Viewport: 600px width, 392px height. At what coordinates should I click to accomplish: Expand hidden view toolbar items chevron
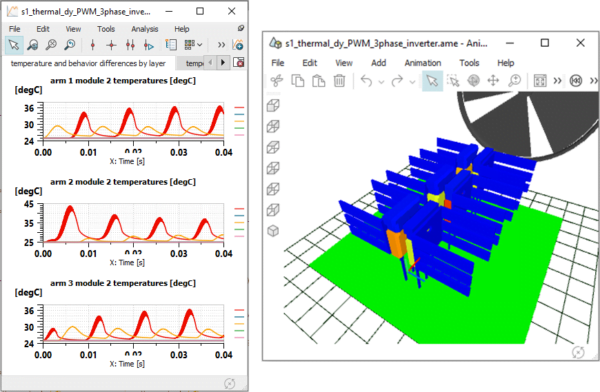click(x=558, y=81)
